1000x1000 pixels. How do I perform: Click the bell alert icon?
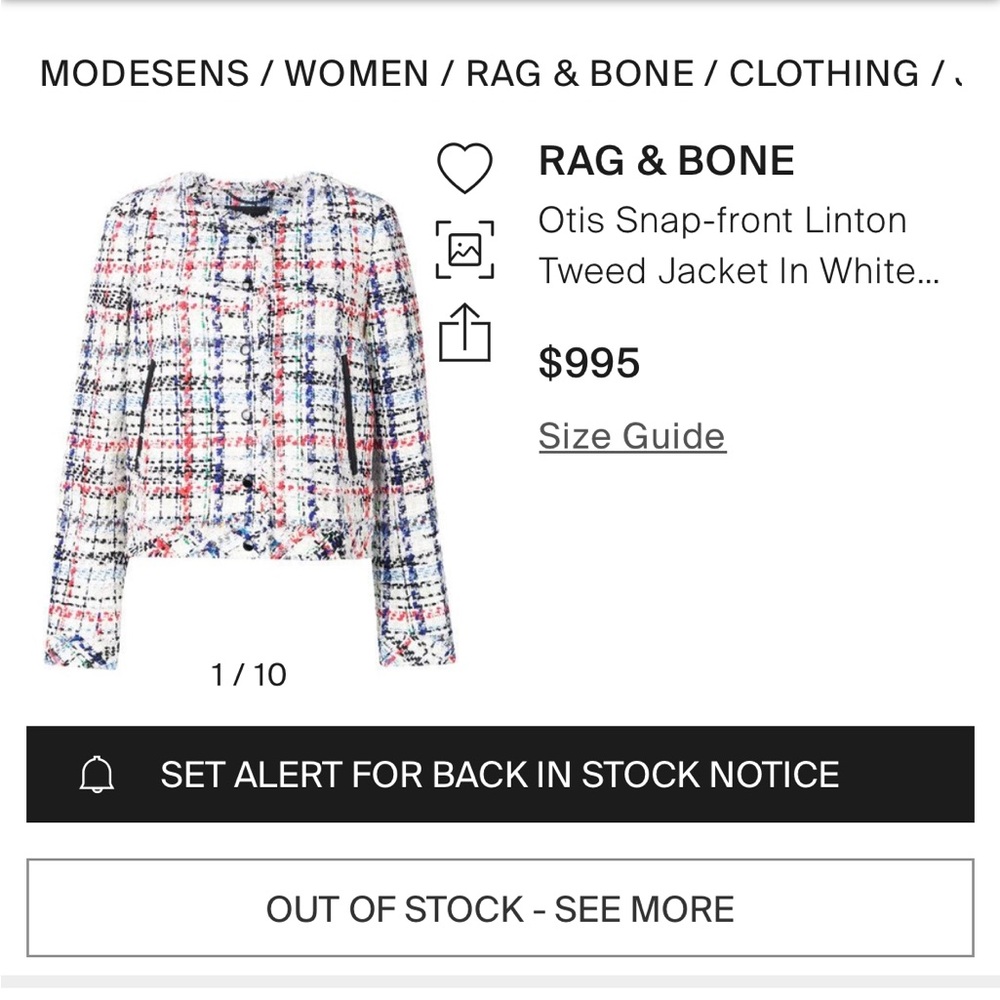(97, 775)
